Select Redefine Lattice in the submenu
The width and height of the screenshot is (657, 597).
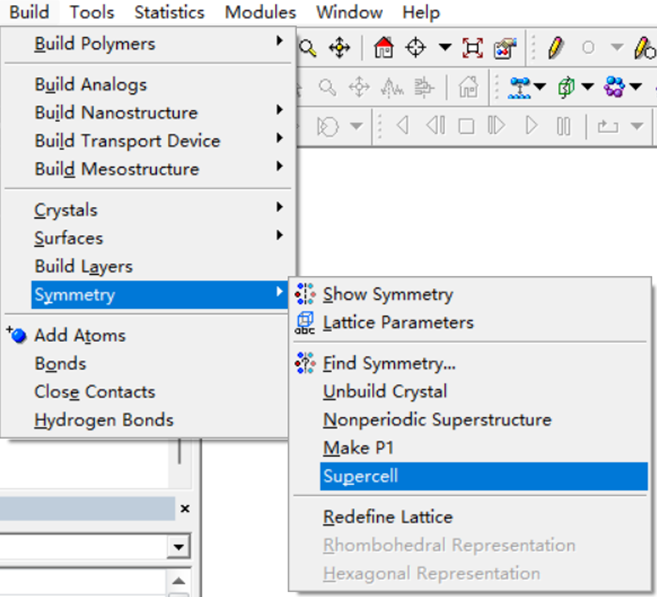click(470, 517)
